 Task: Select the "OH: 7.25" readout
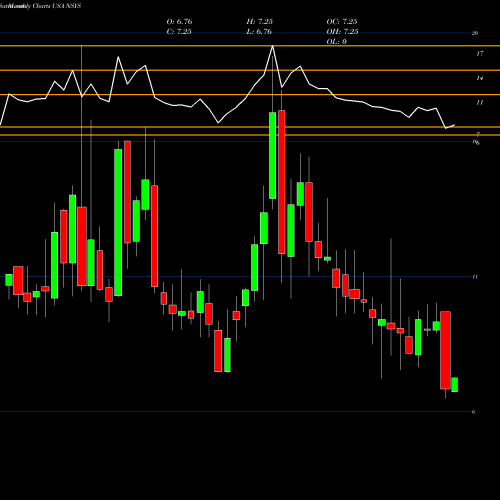click(342, 32)
